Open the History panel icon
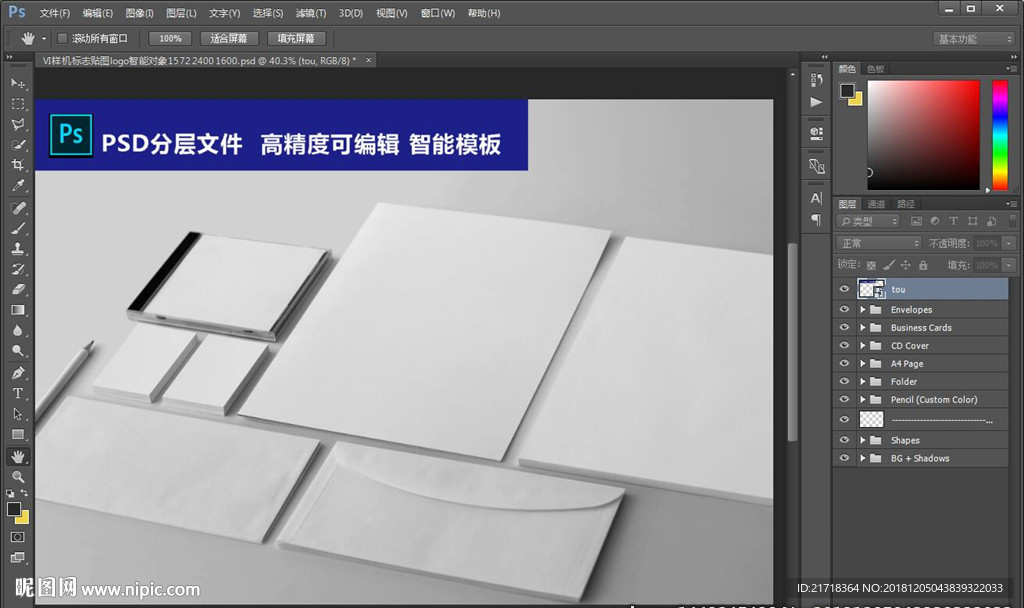This screenshot has height=608, width=1024. [x=817, y=80]
